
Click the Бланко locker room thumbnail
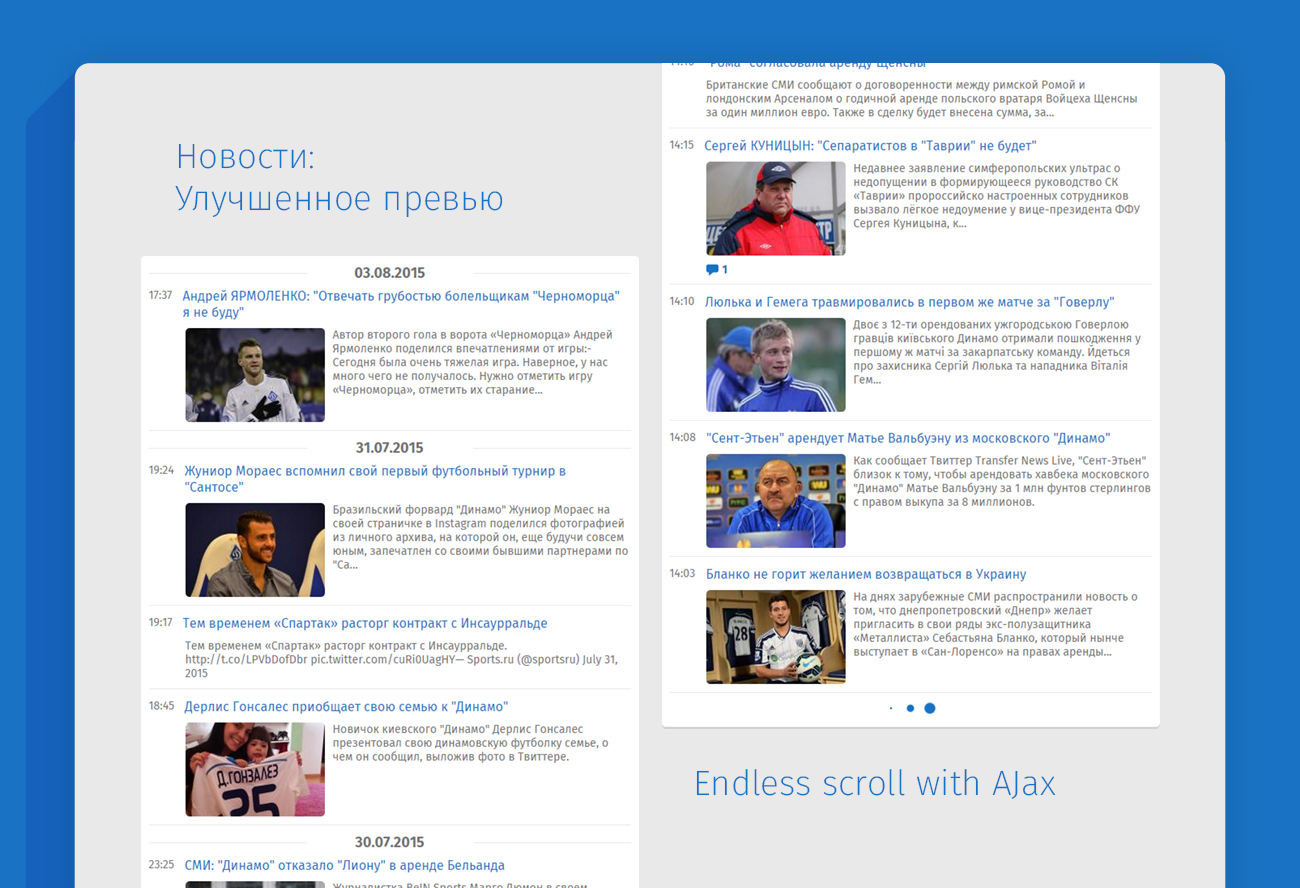coord(776,637)
